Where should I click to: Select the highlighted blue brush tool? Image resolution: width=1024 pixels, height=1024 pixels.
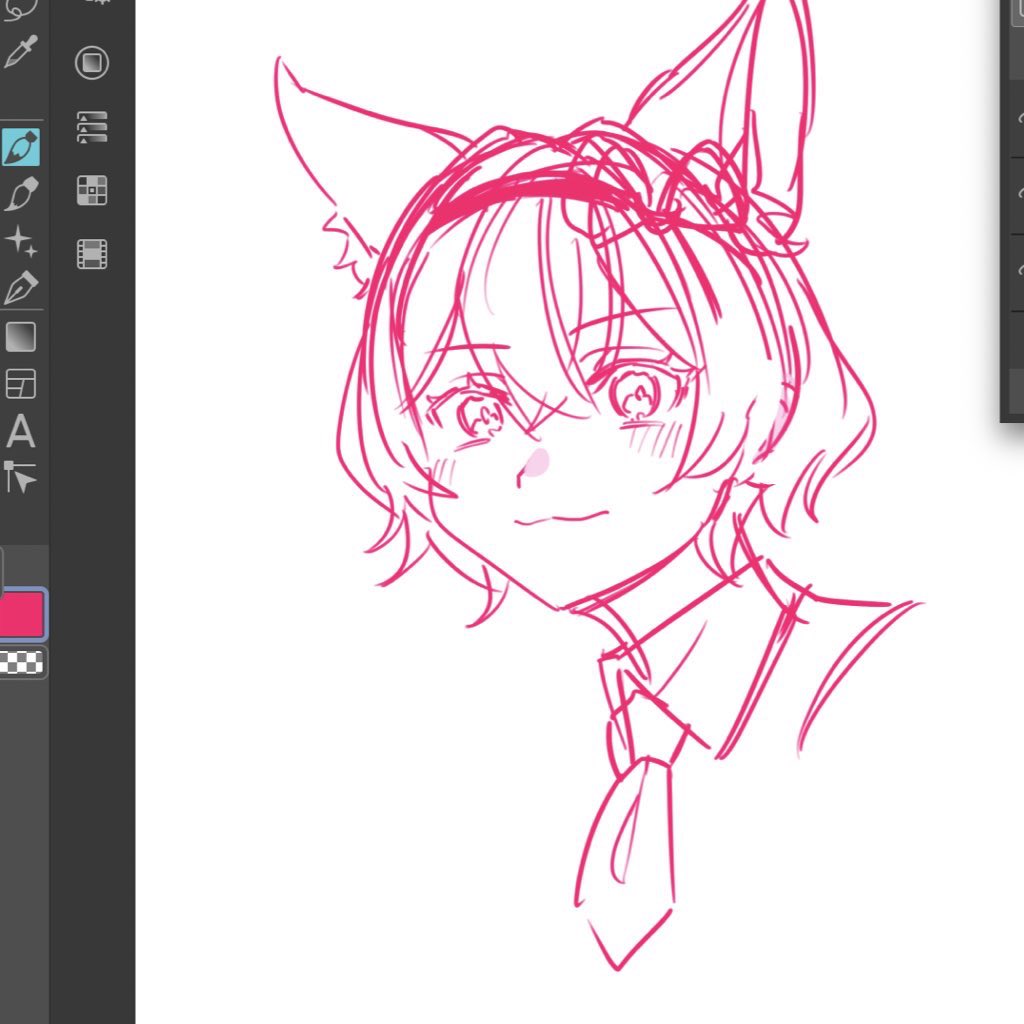[x=21, y=148]
